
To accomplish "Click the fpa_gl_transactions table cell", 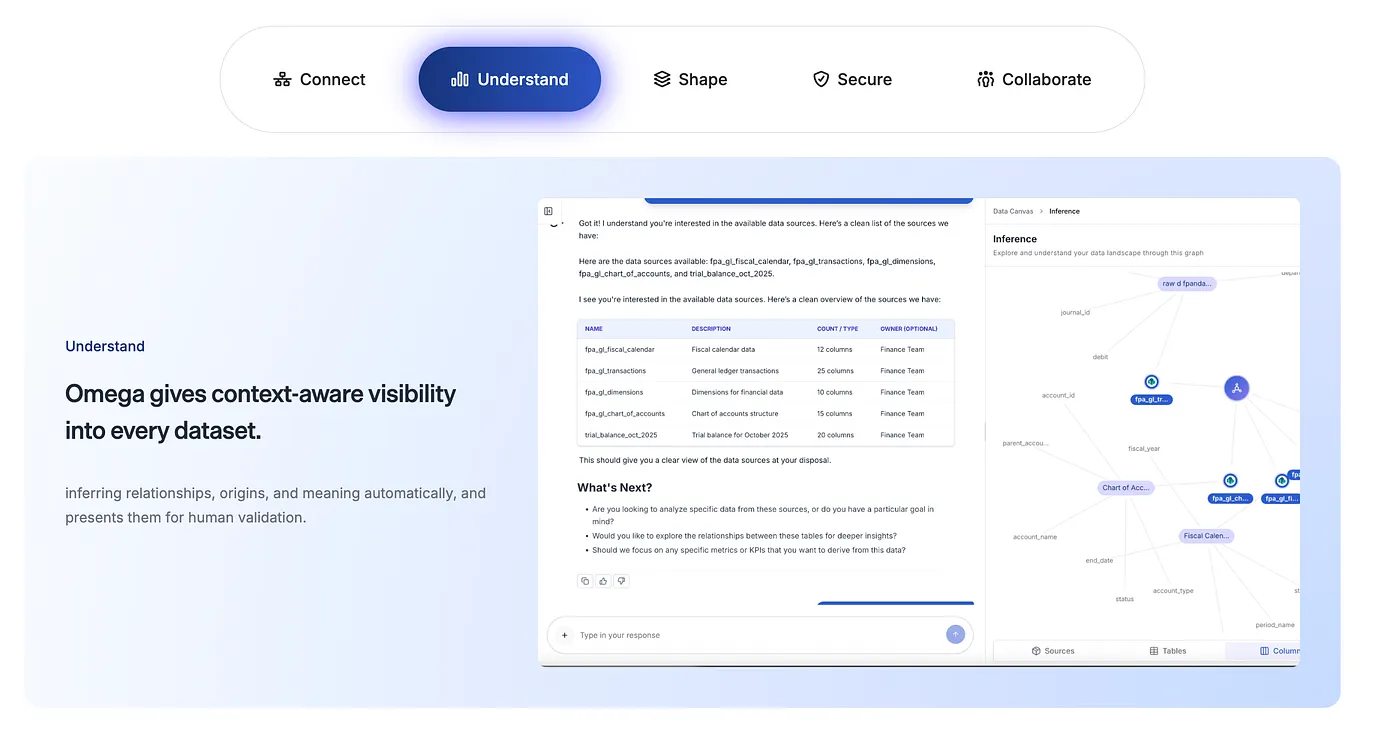I will pyautogui.click(x=615, y=371).
